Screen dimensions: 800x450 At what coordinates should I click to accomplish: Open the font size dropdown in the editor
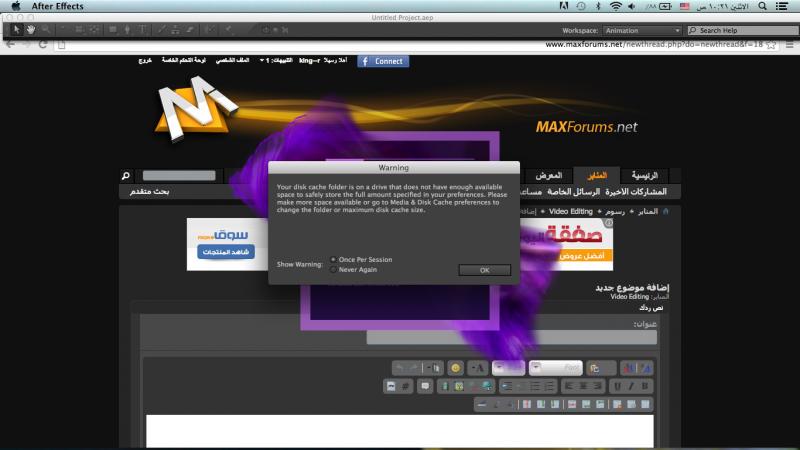(x=508, y=368)
